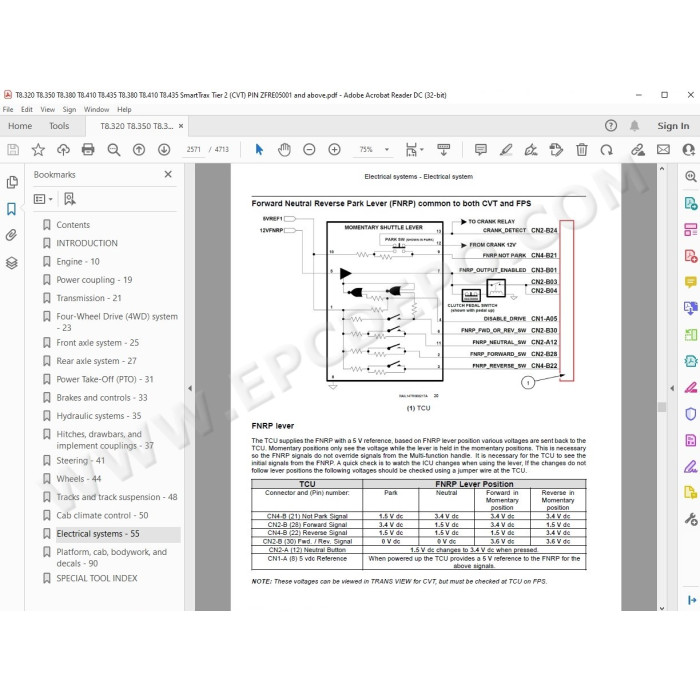Zoom in with the plus icon

(334, 150)
